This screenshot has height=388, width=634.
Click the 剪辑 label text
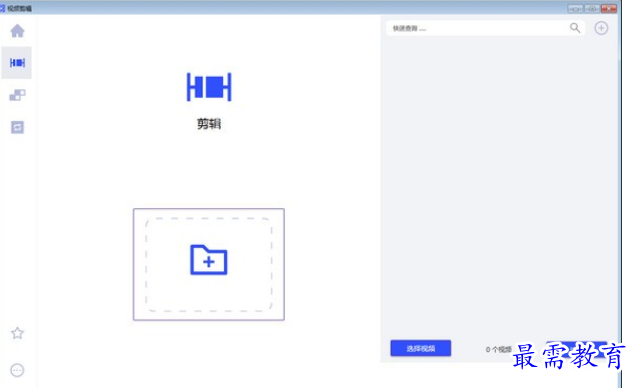(x=209, y=124)
